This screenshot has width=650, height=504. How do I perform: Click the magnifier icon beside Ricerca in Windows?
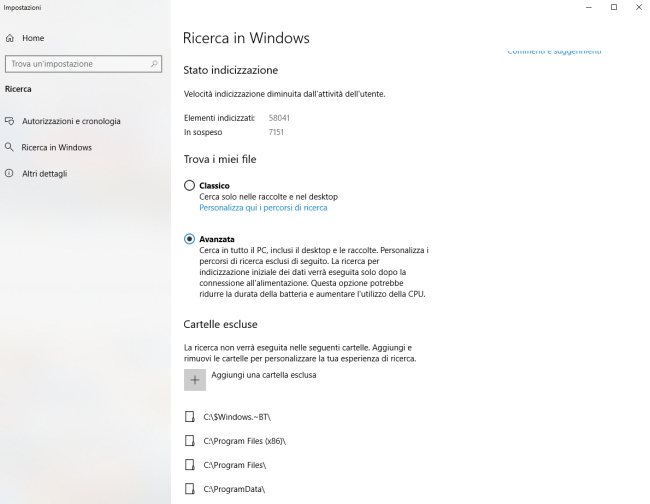click(x=9, y=147)
